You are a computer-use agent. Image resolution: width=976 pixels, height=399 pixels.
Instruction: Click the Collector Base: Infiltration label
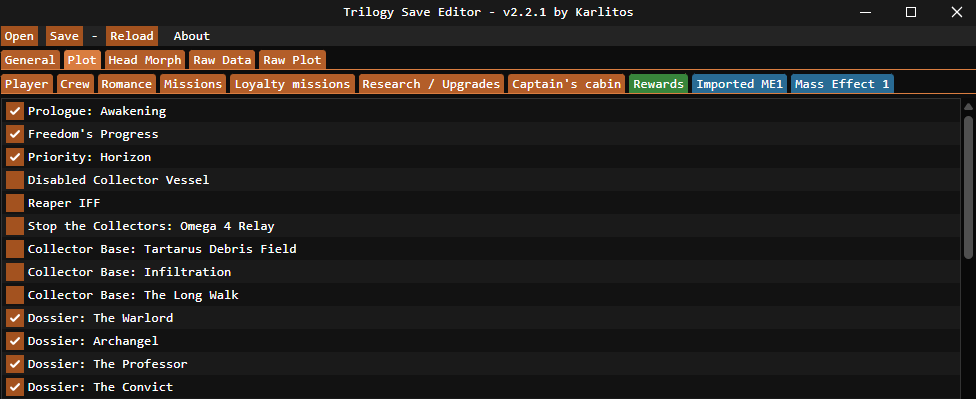point(129,273)
